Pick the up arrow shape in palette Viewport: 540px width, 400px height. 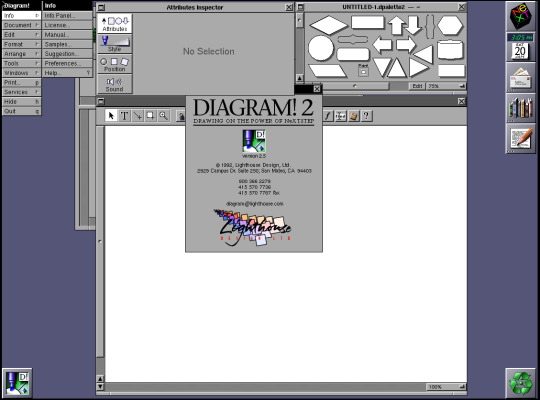tap(396, 25)
